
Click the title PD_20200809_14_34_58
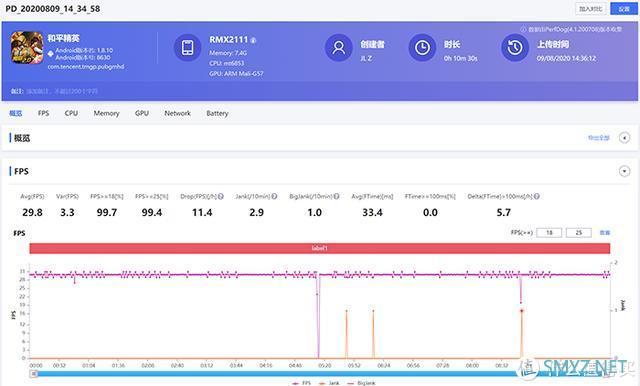click(53, 9)
